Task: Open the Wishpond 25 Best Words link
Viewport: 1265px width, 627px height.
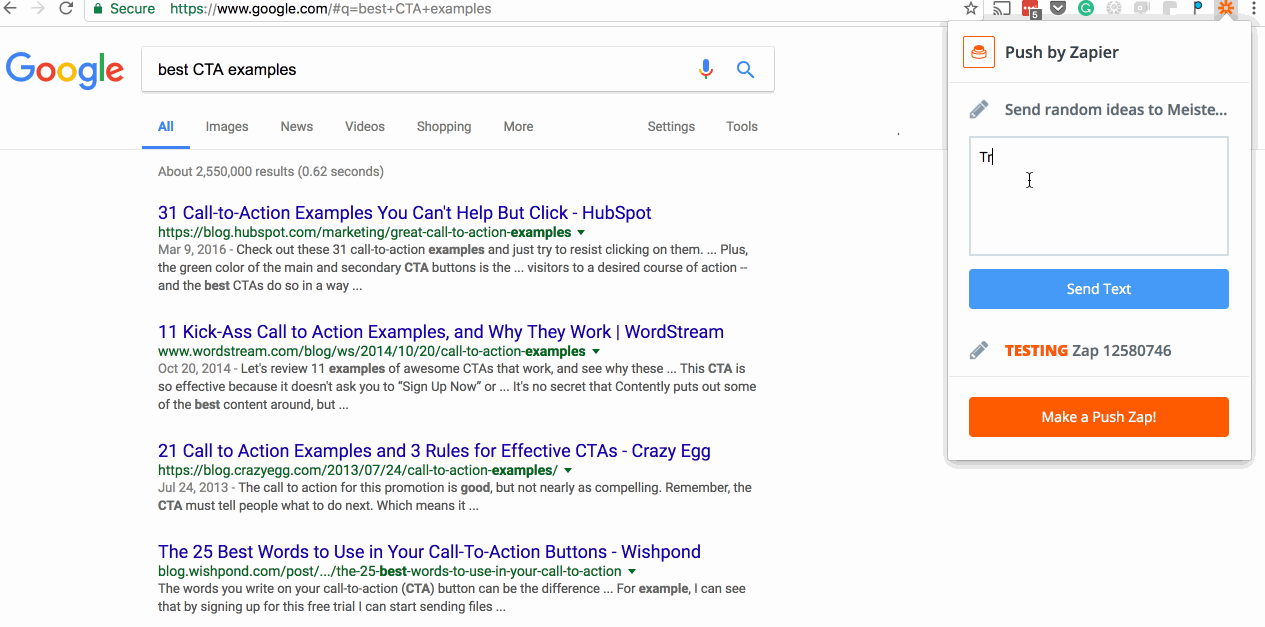Action: [429, 551]
